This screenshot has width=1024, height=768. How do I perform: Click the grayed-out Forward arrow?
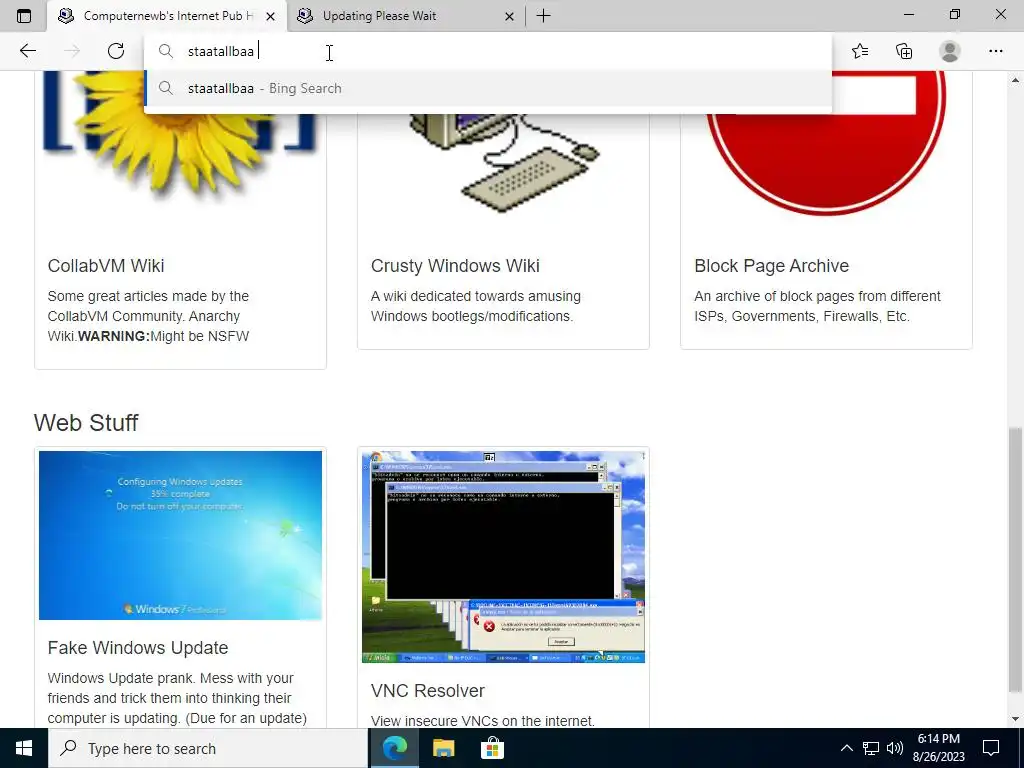click(x=72, y=51)
